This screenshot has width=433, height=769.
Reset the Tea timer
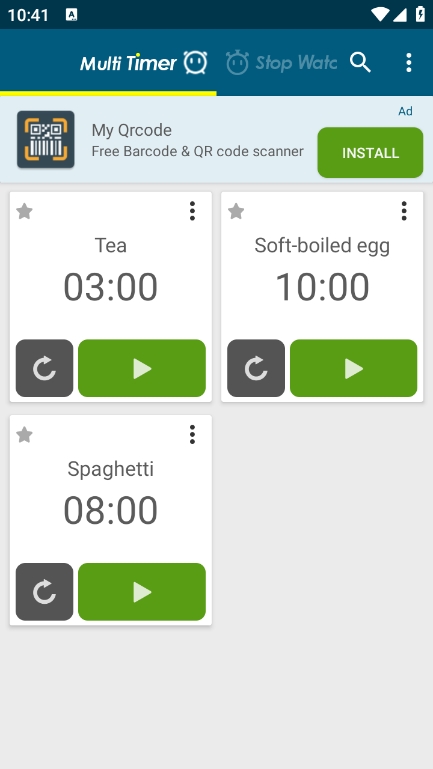click(44, 368)
